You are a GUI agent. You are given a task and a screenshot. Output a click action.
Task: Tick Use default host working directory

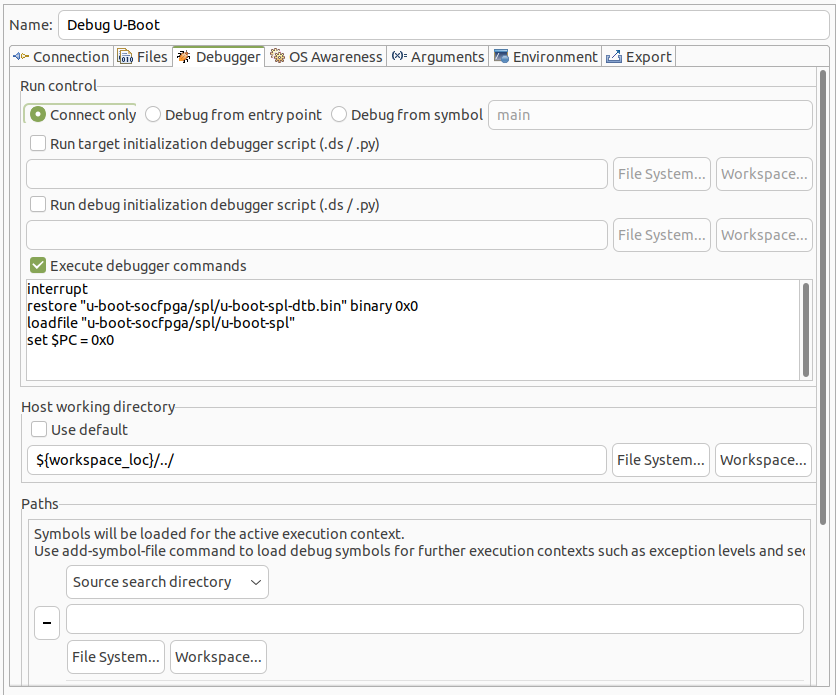point(39,430)
